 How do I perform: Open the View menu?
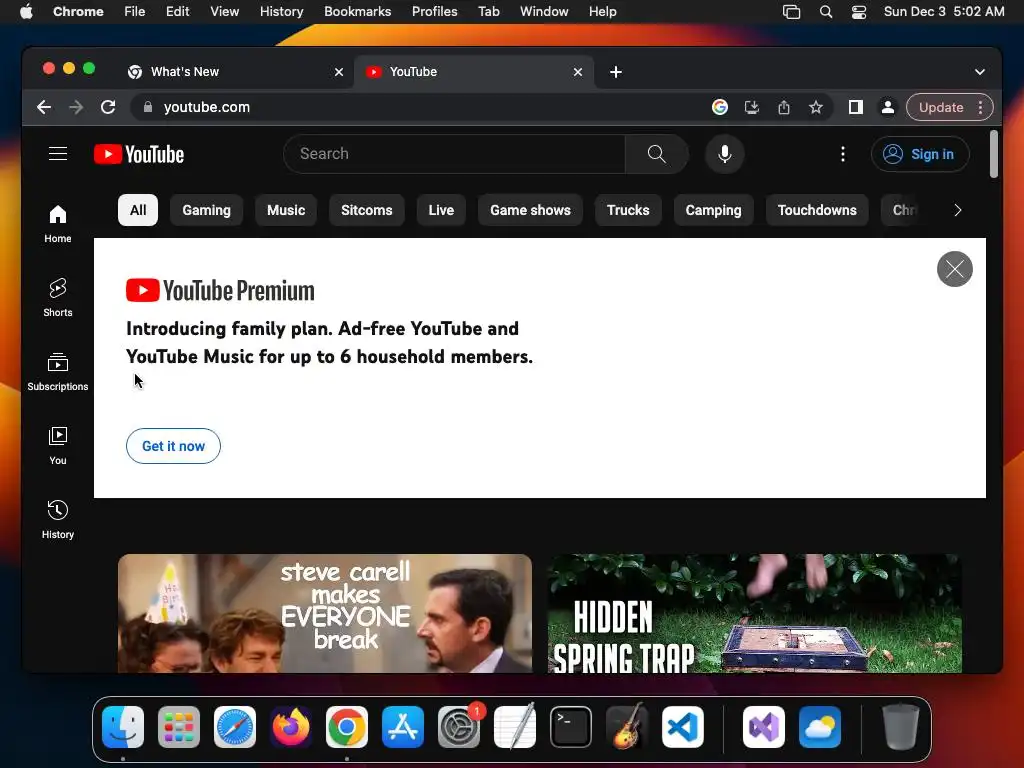(x=224, y=12)
